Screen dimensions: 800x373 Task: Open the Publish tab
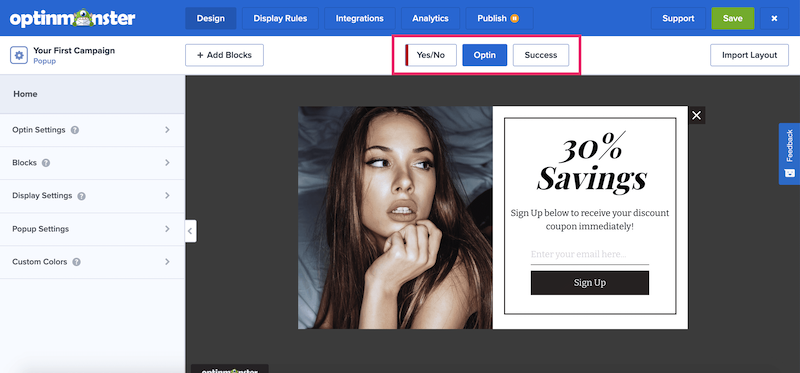coord(499,18)
